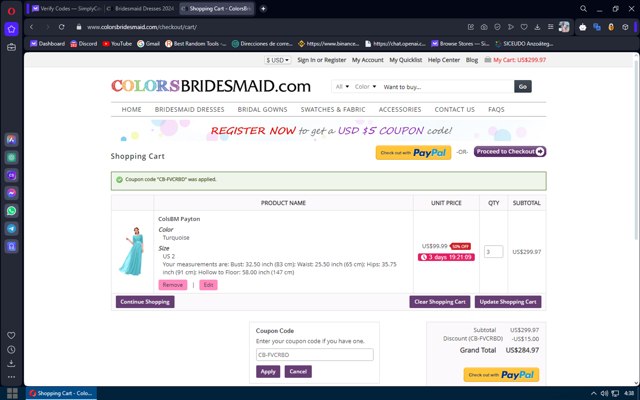The height and width of the screenshot is (400, 640).
Task: Click the bottom Check out with PayPal button
Action: tap(501, 375)
